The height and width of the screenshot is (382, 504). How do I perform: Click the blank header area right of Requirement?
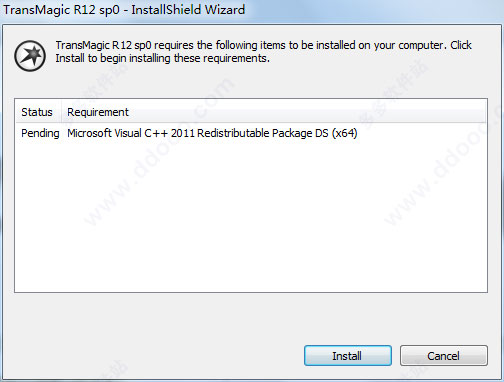307,112
